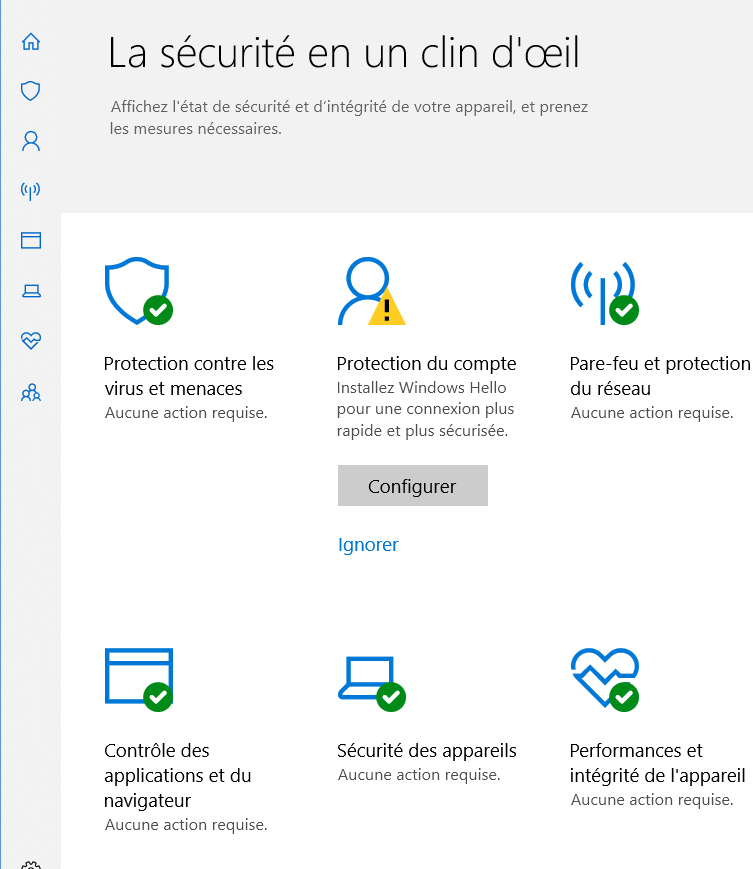Select the sidebar laptop device security icon
The image size is (753, 869).
click(x=31, y=290)
